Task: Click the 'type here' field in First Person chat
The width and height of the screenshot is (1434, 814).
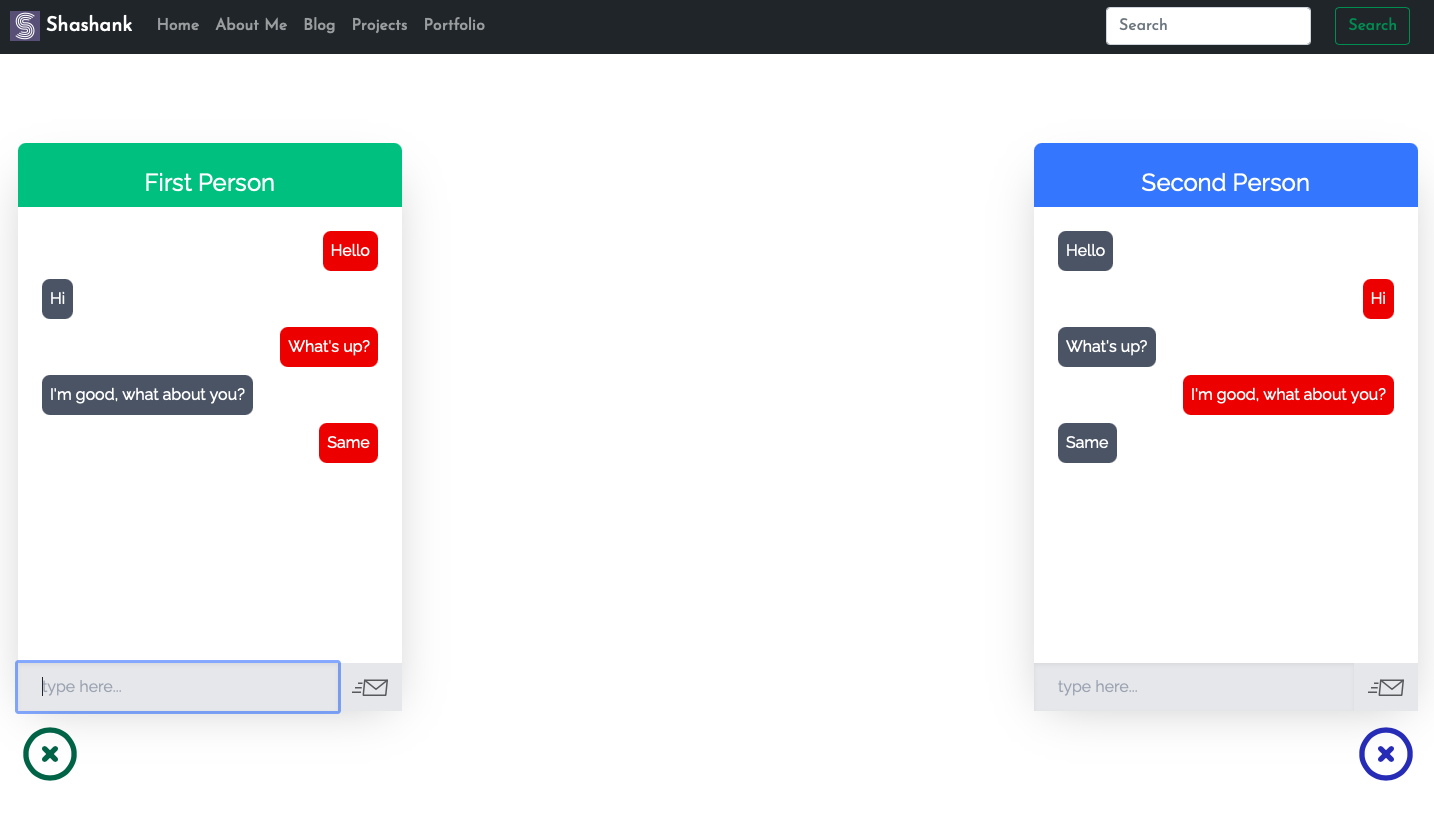Action: 177,687
